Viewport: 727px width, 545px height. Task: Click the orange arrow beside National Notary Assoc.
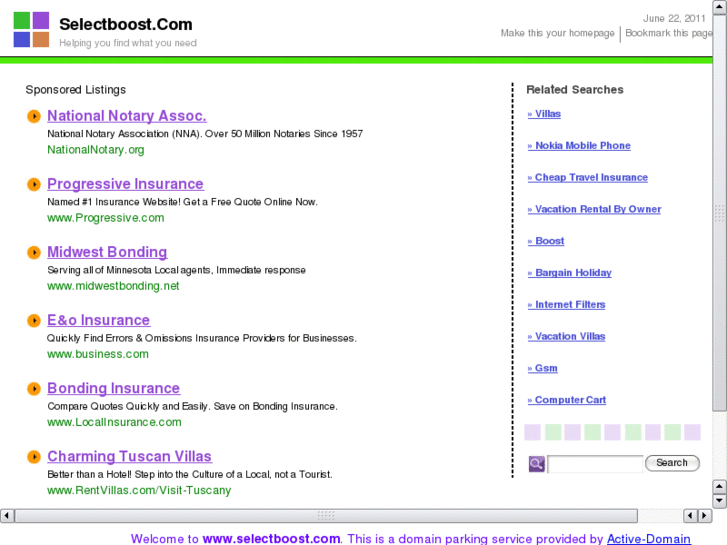[34, 116]
